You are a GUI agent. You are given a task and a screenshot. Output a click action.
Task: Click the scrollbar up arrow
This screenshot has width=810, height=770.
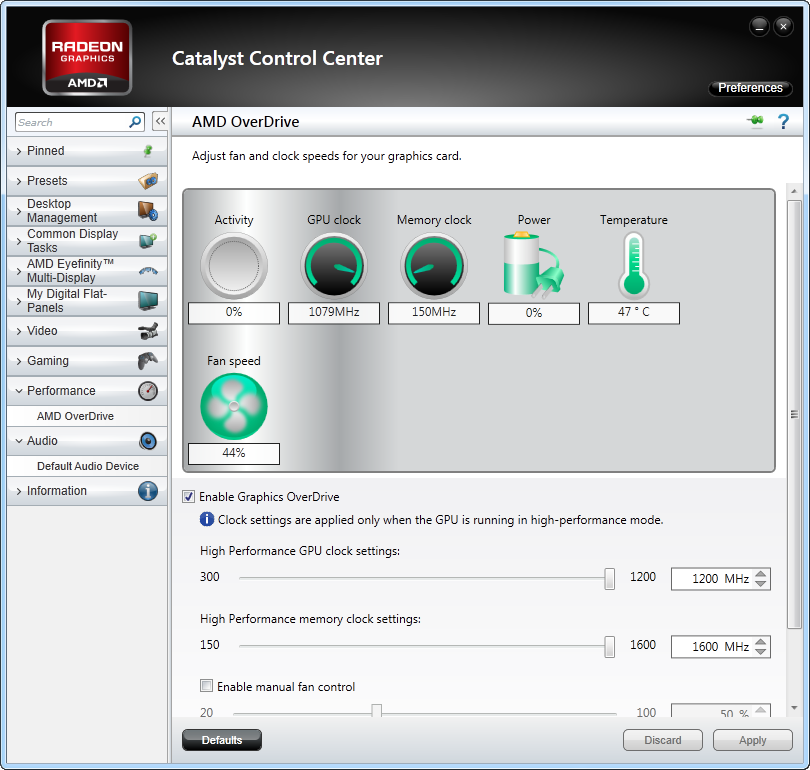tap(794, 191)
